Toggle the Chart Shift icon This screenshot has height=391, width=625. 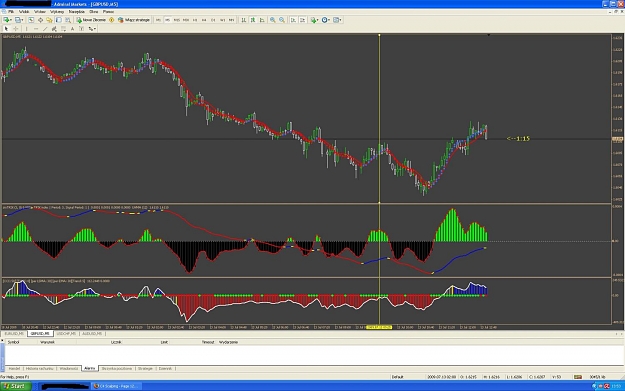[303, 20]
